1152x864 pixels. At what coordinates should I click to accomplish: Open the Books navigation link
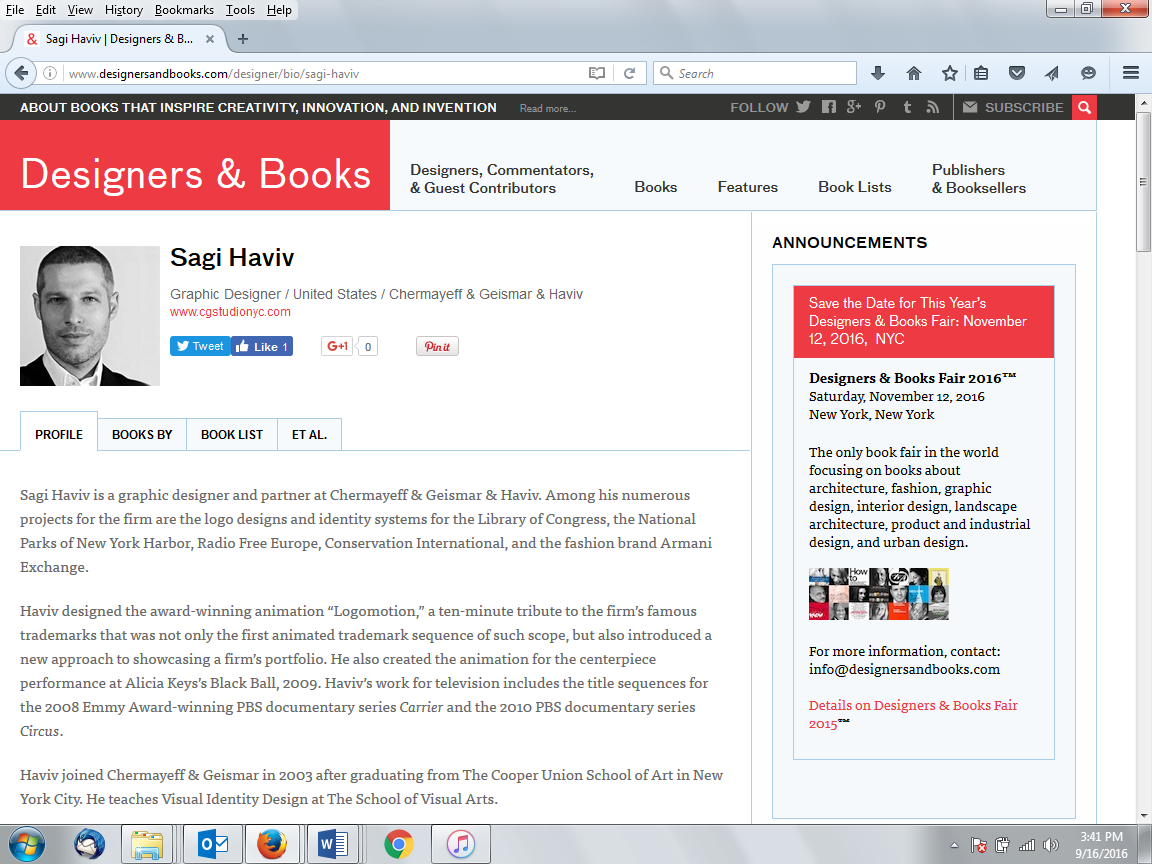pyautogui.click(x=655, y=187)
